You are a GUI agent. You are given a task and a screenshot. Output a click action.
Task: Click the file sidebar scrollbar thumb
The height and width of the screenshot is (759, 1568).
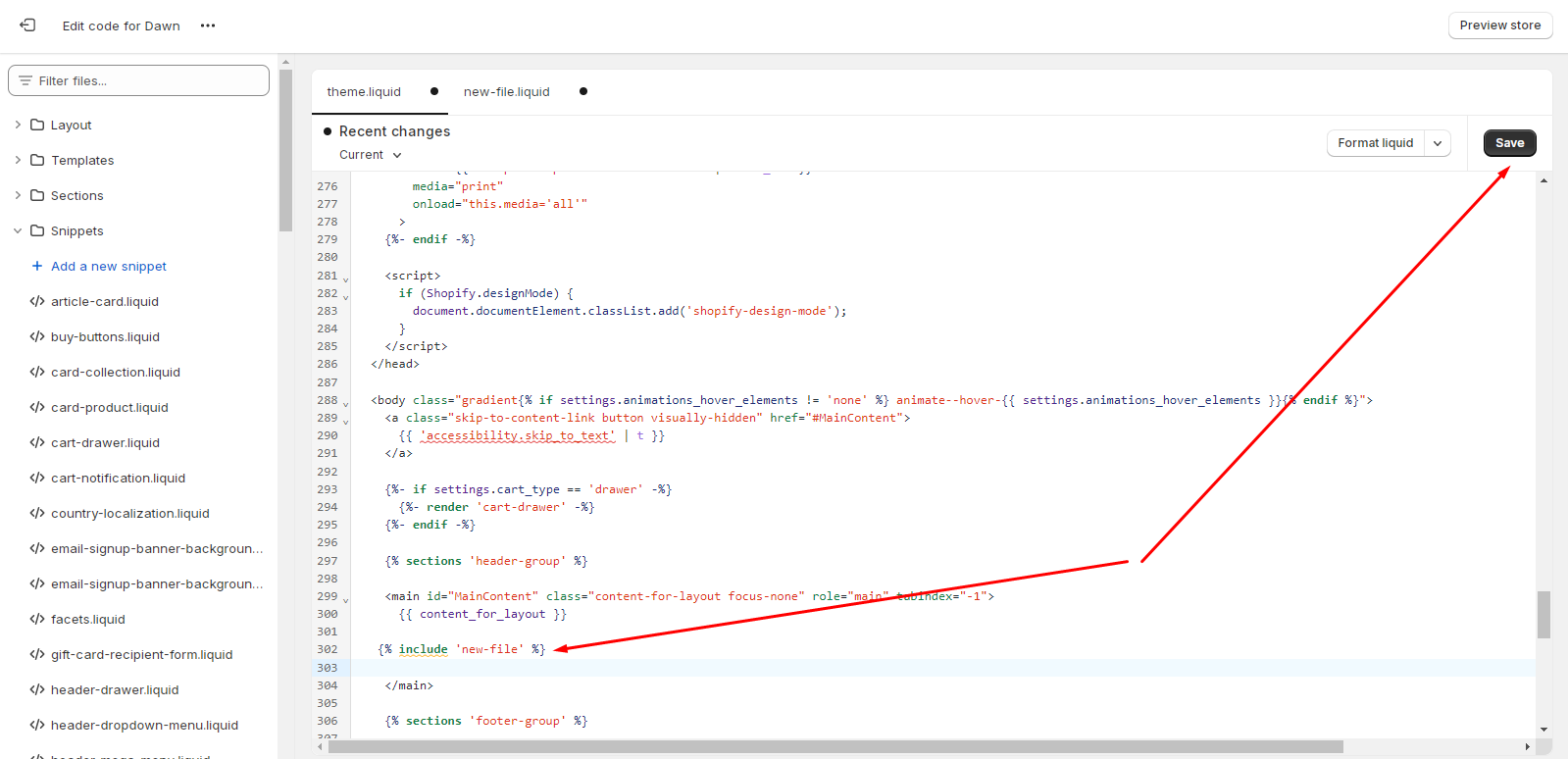click(x=285, y=150)
